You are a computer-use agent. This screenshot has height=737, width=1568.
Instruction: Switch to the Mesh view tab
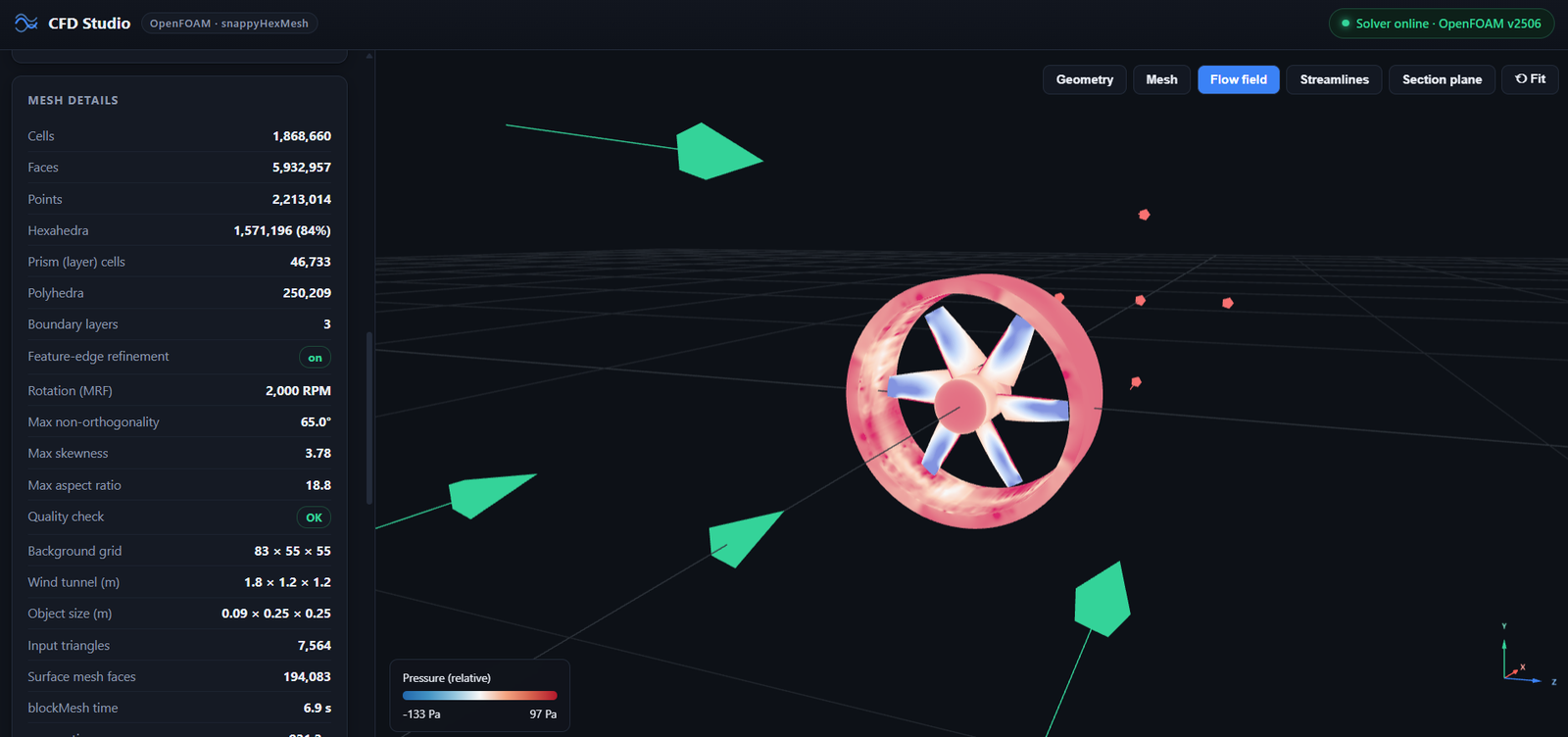[x=1161, y=79]
